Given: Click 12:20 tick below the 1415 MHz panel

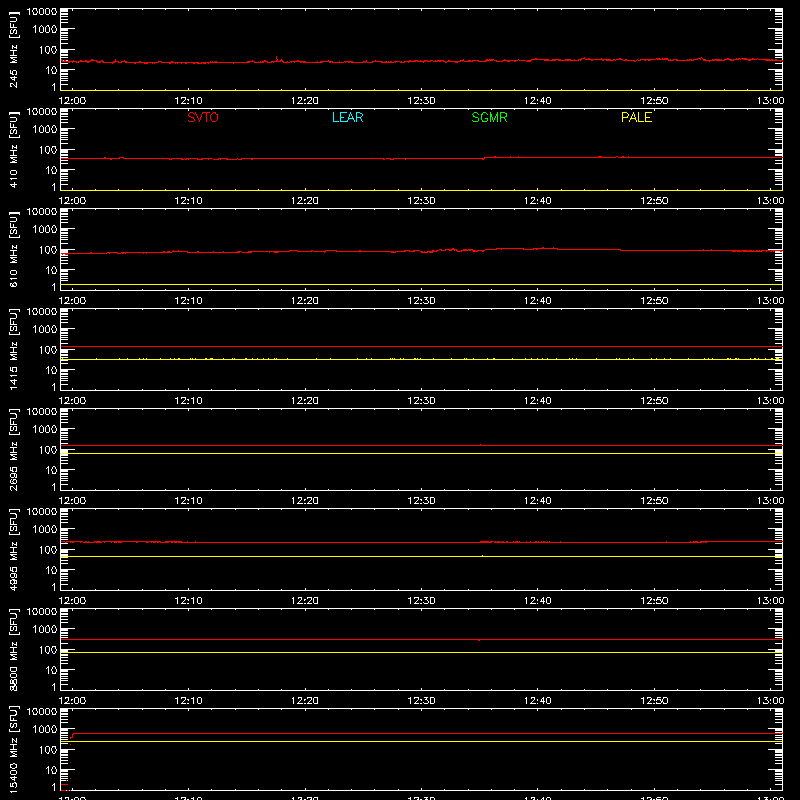Looking at the screenshot, I should click(x=305, y=401).
